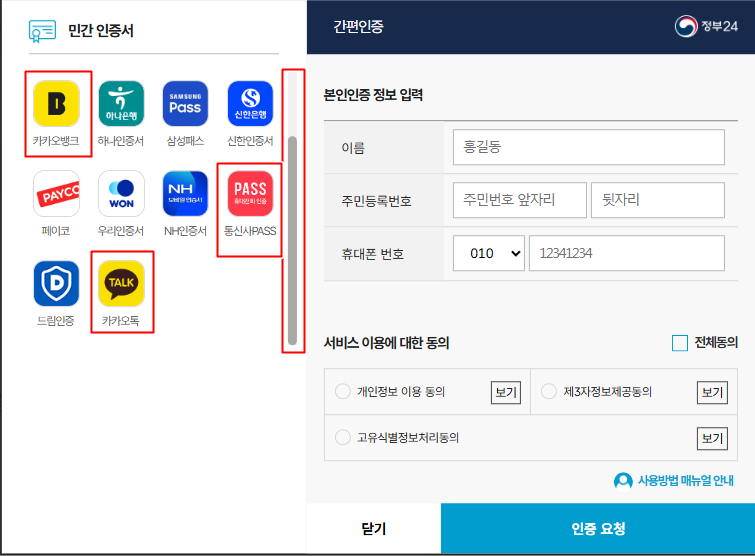
Task: Click the 휴대폰 번호 label
Action: point(372,254)
